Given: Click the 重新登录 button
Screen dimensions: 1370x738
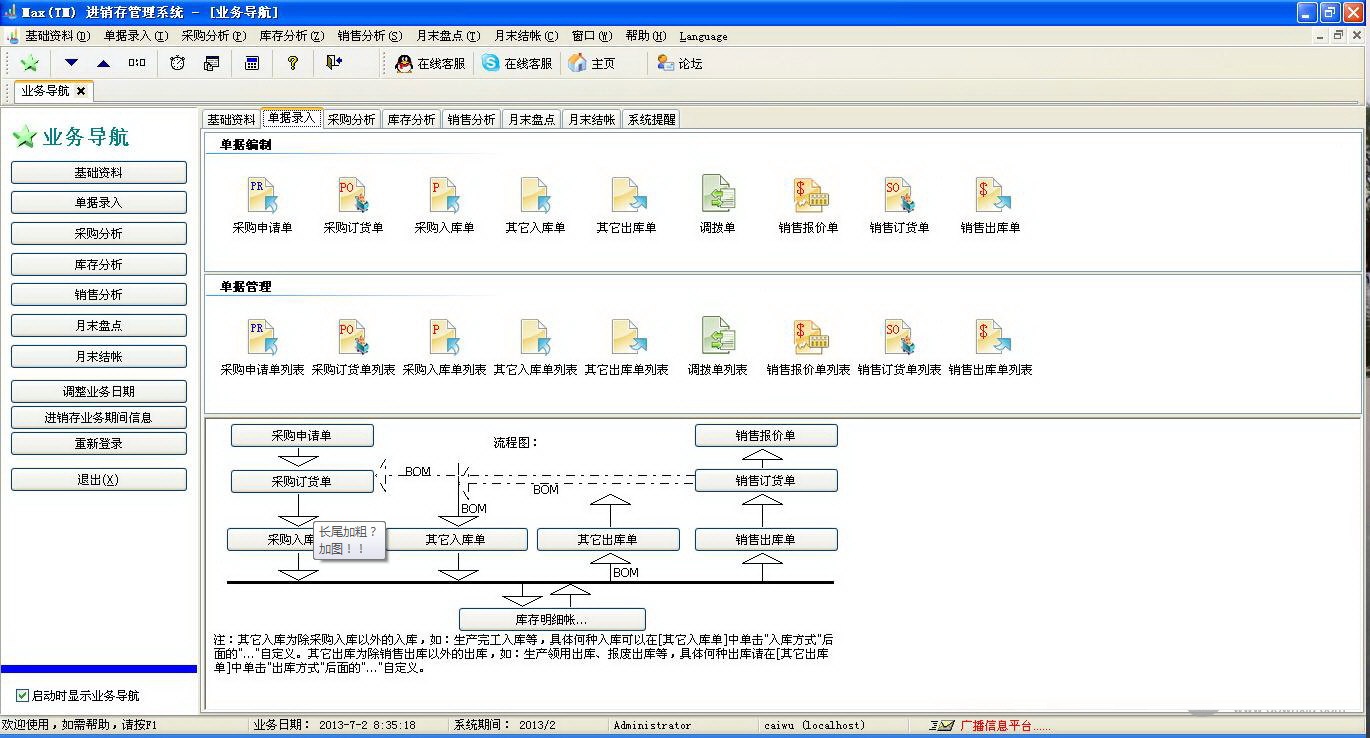Looking at the screenshot, I should 99,444.
